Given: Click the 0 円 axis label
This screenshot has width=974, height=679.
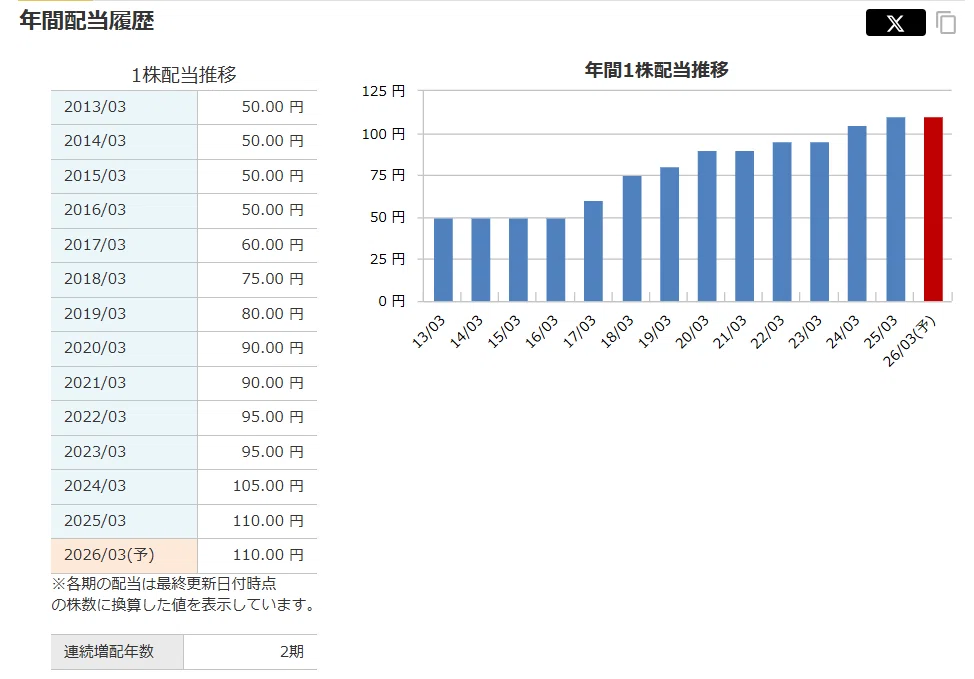Looking at the screenshot, I should pyautogui.click(x=392, y=301).
